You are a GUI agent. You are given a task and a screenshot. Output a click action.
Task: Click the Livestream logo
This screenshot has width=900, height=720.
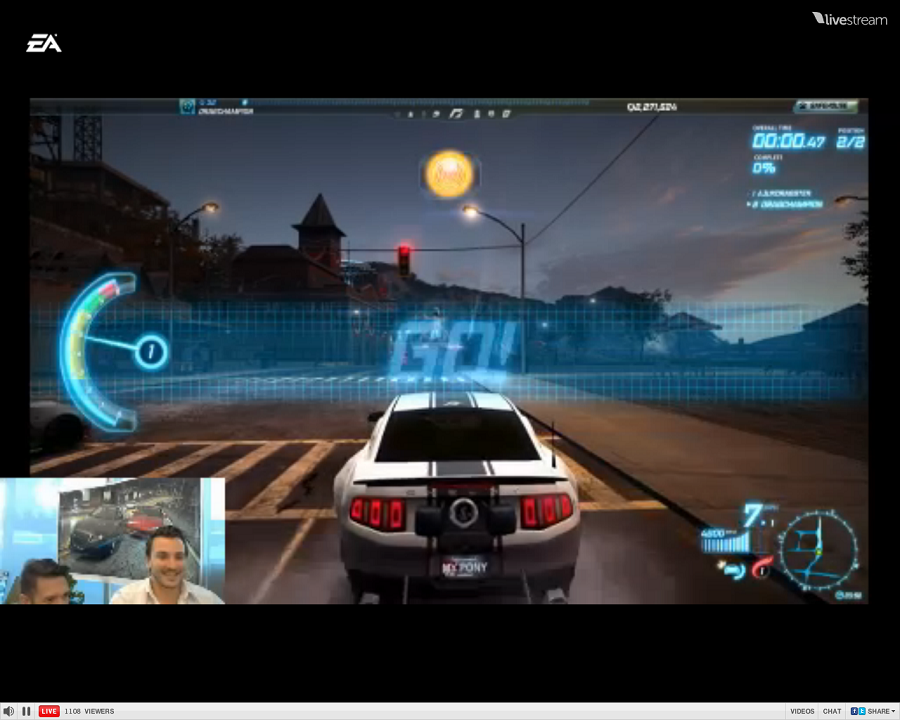click(849, 19)
